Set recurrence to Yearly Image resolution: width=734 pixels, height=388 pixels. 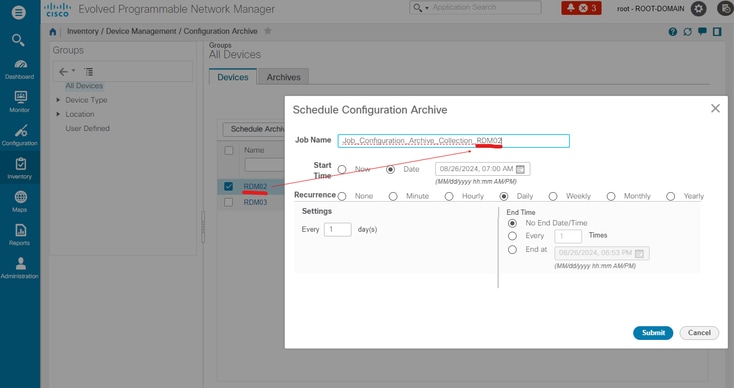671,197
